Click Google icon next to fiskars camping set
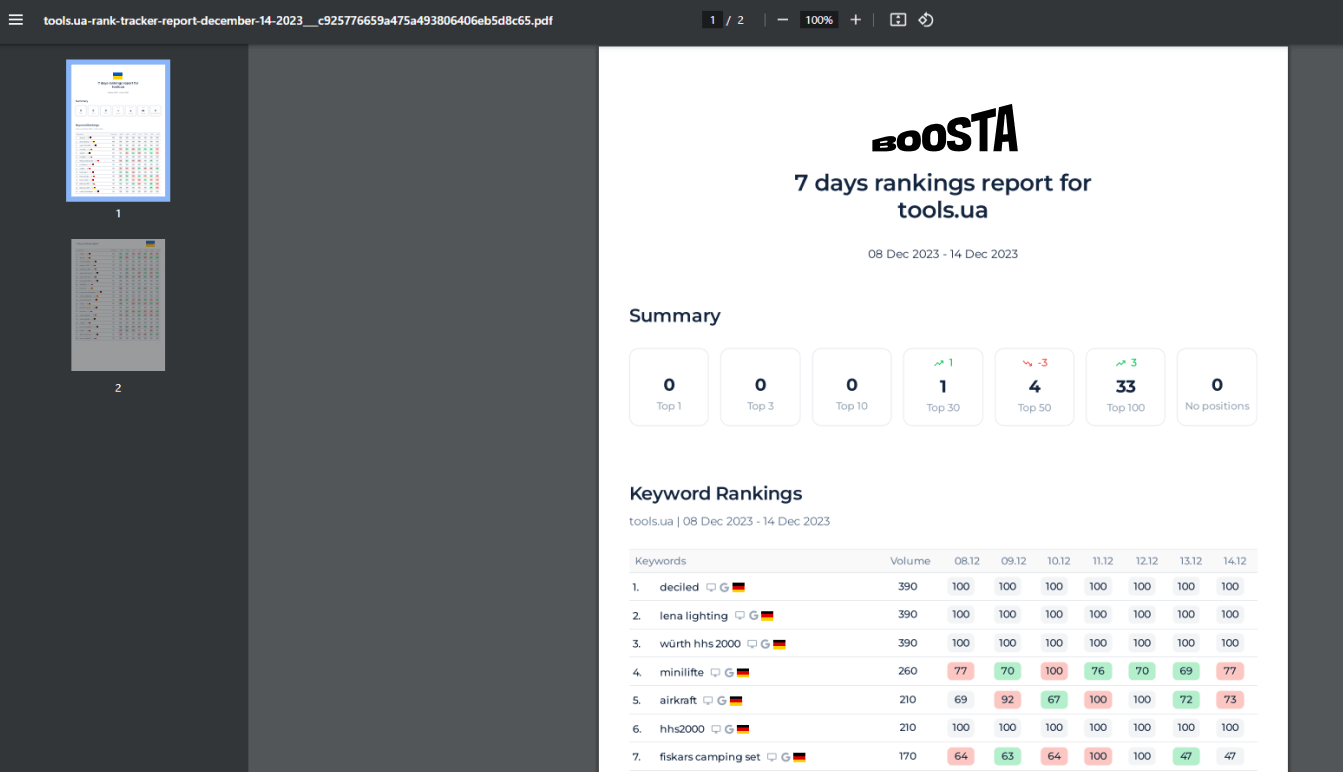This screenshot has width=1343, height=772. [x=785, y=758]
